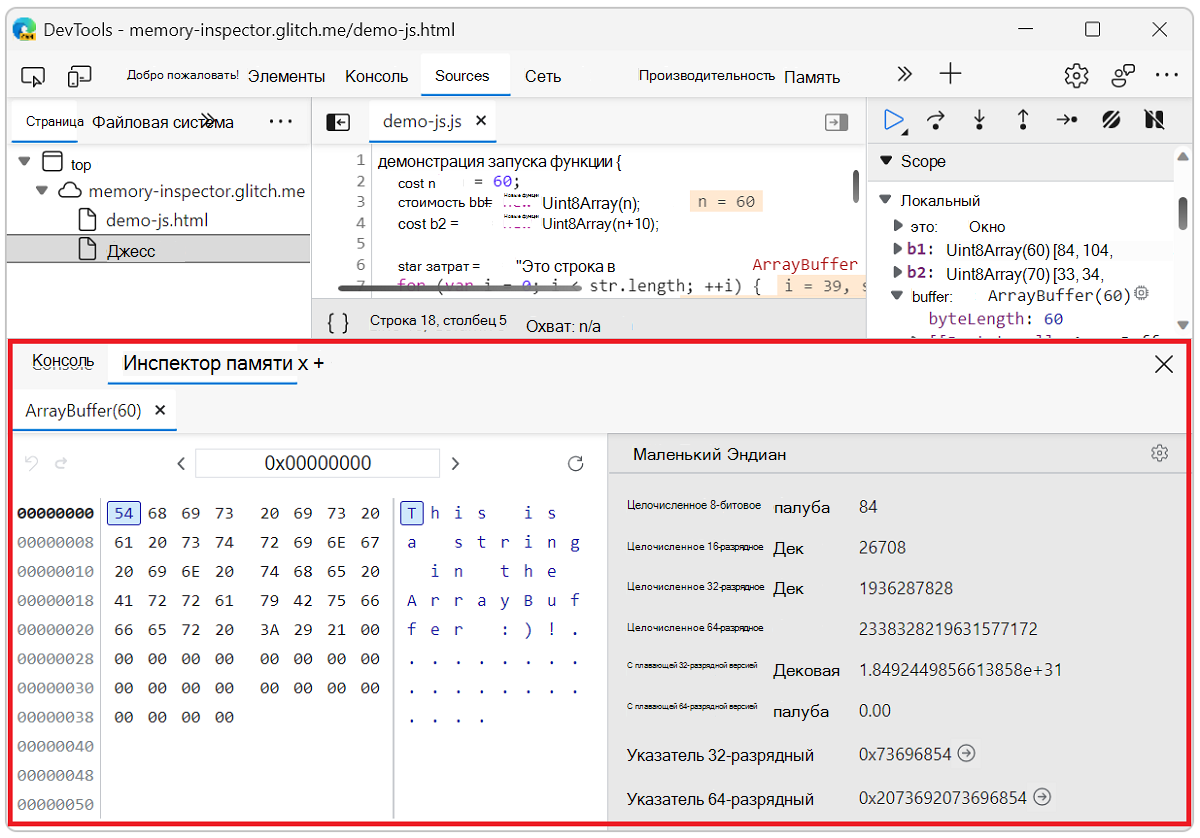
Task: Switch to the Консоль tab in the main toolbar
Action: (x=377, y=76)
